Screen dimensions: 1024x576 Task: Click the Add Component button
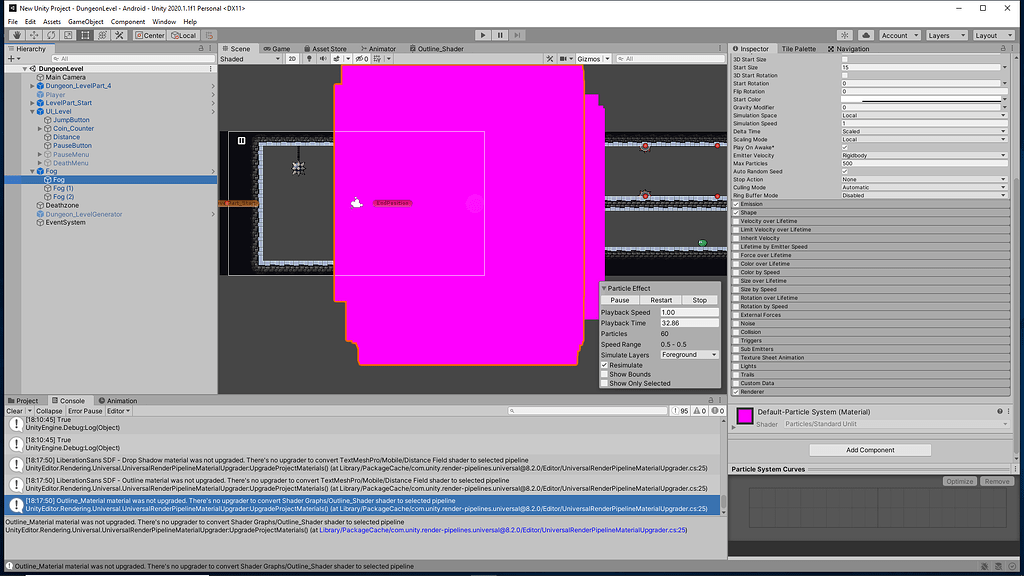(x=870, y=449)
